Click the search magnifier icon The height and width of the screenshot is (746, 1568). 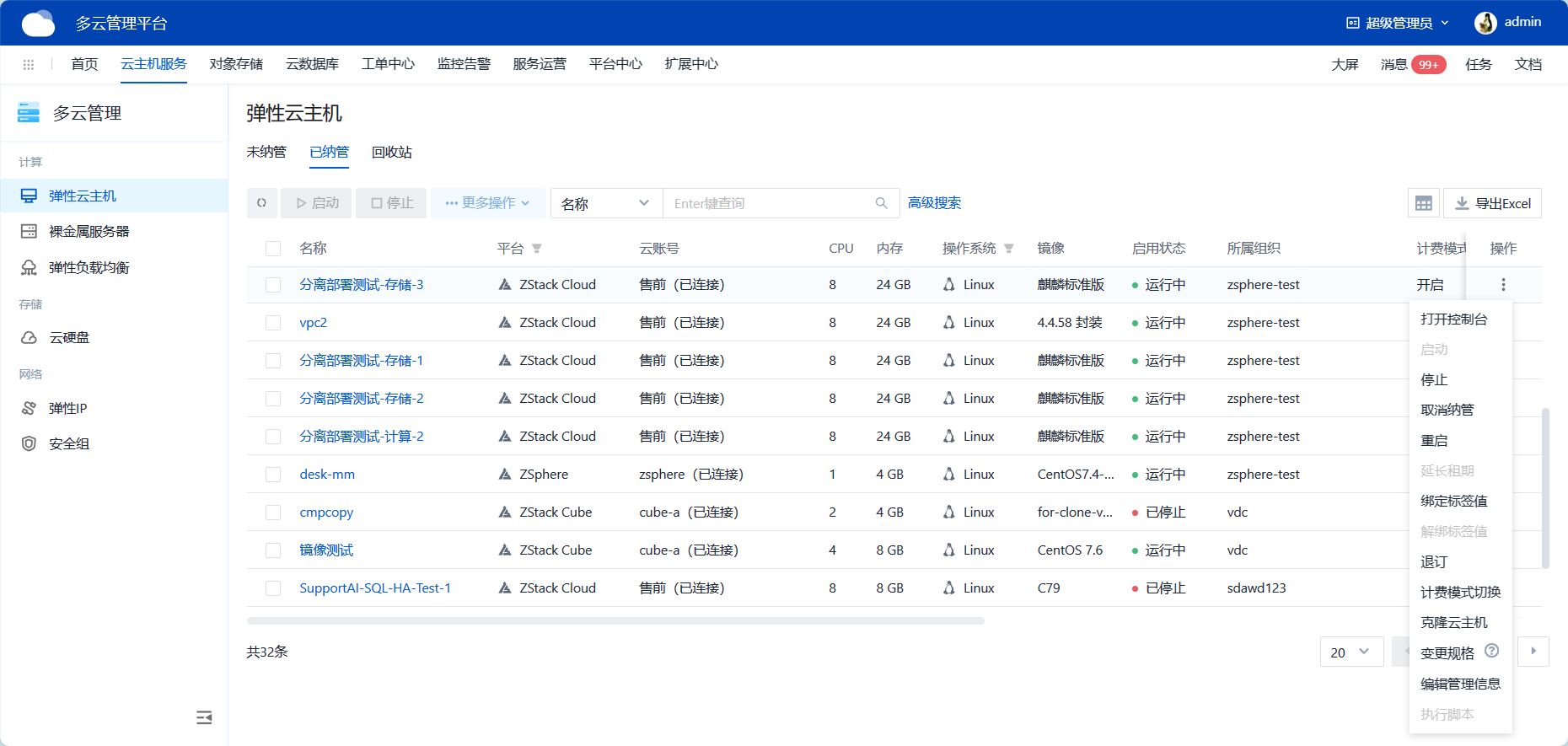pos(882,203)
